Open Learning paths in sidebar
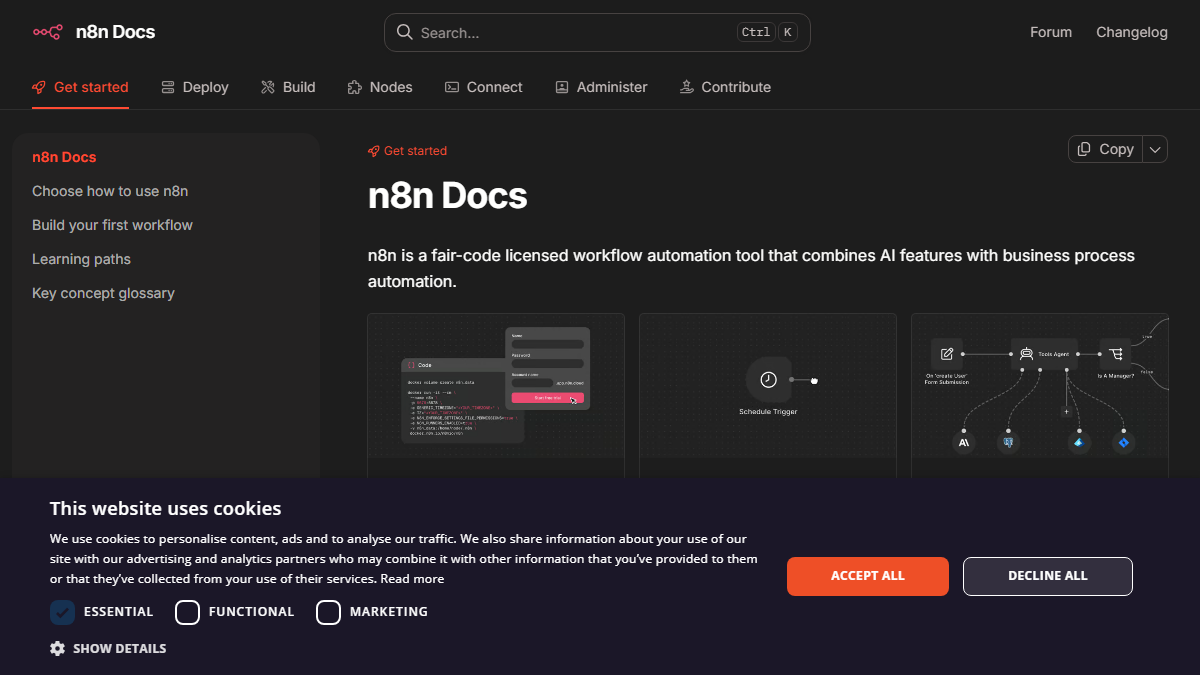The width and height of the screenshot is (1200, 675). (81, 259)
